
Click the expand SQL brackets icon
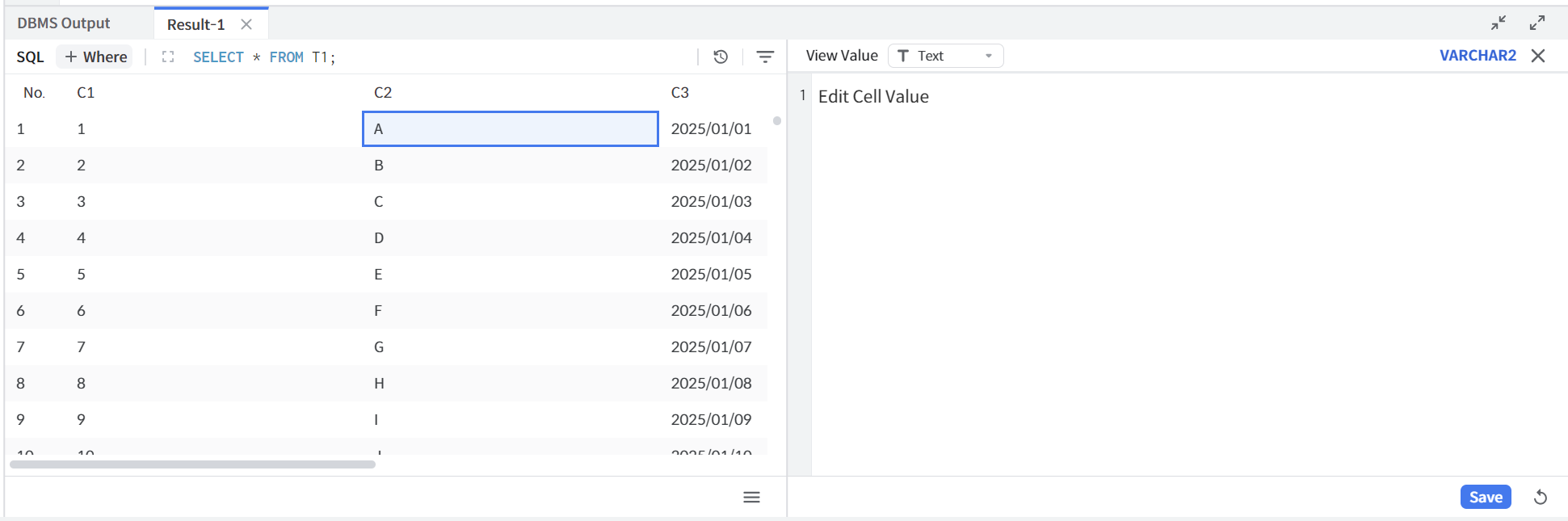168,57
